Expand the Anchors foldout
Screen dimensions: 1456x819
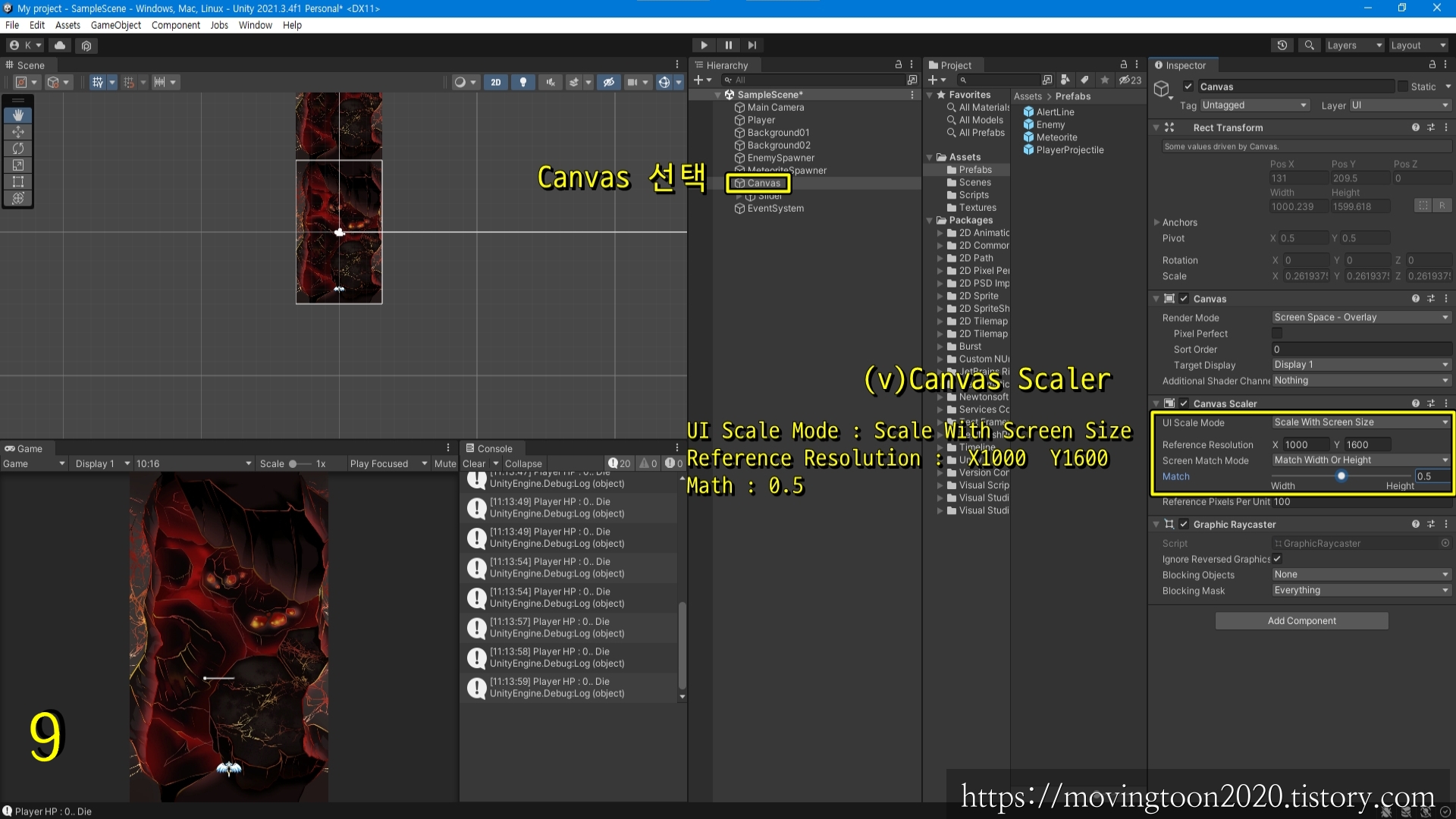tap(1157, 222)
